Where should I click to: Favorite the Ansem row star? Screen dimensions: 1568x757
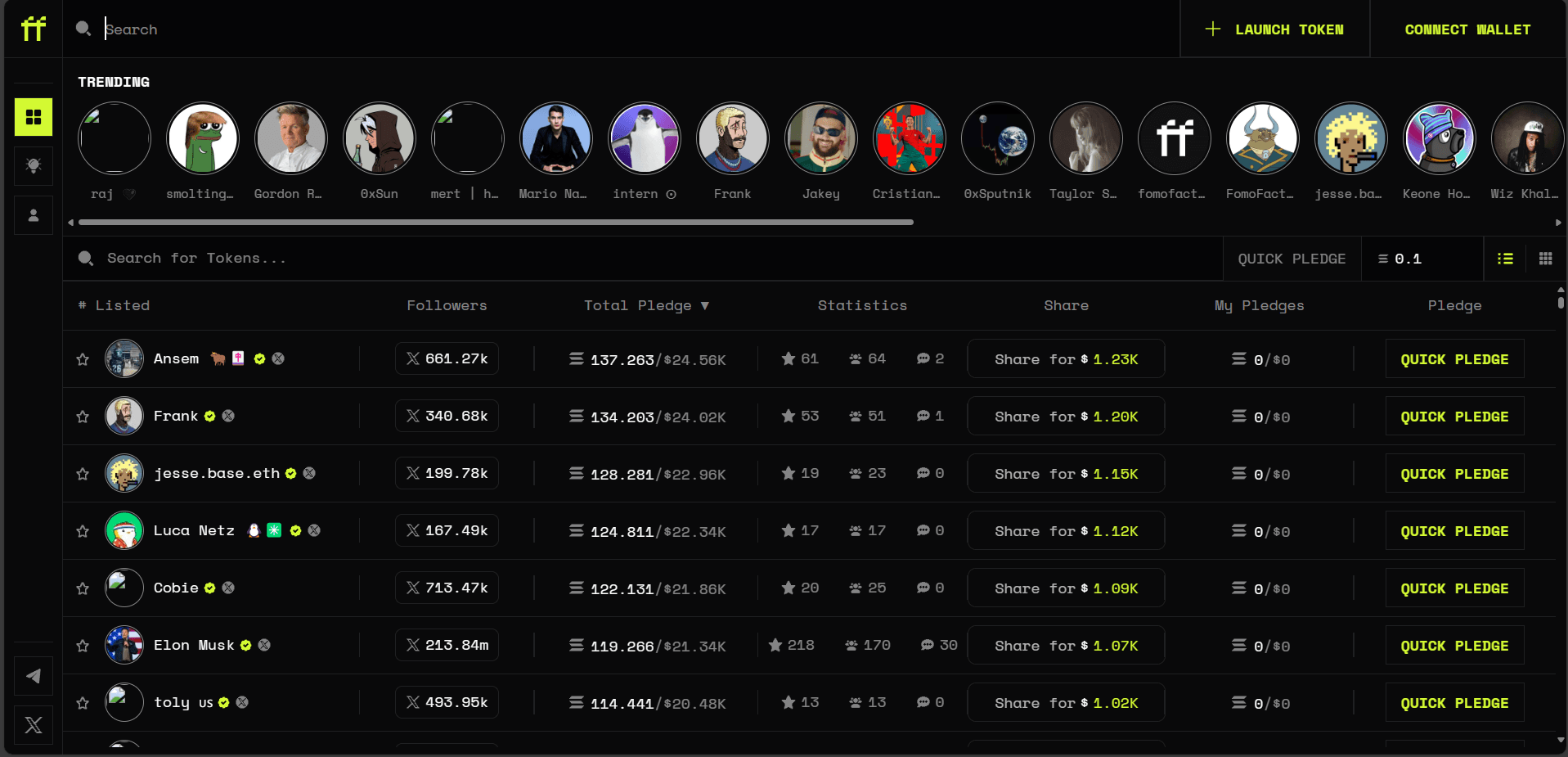pos(83,359)
